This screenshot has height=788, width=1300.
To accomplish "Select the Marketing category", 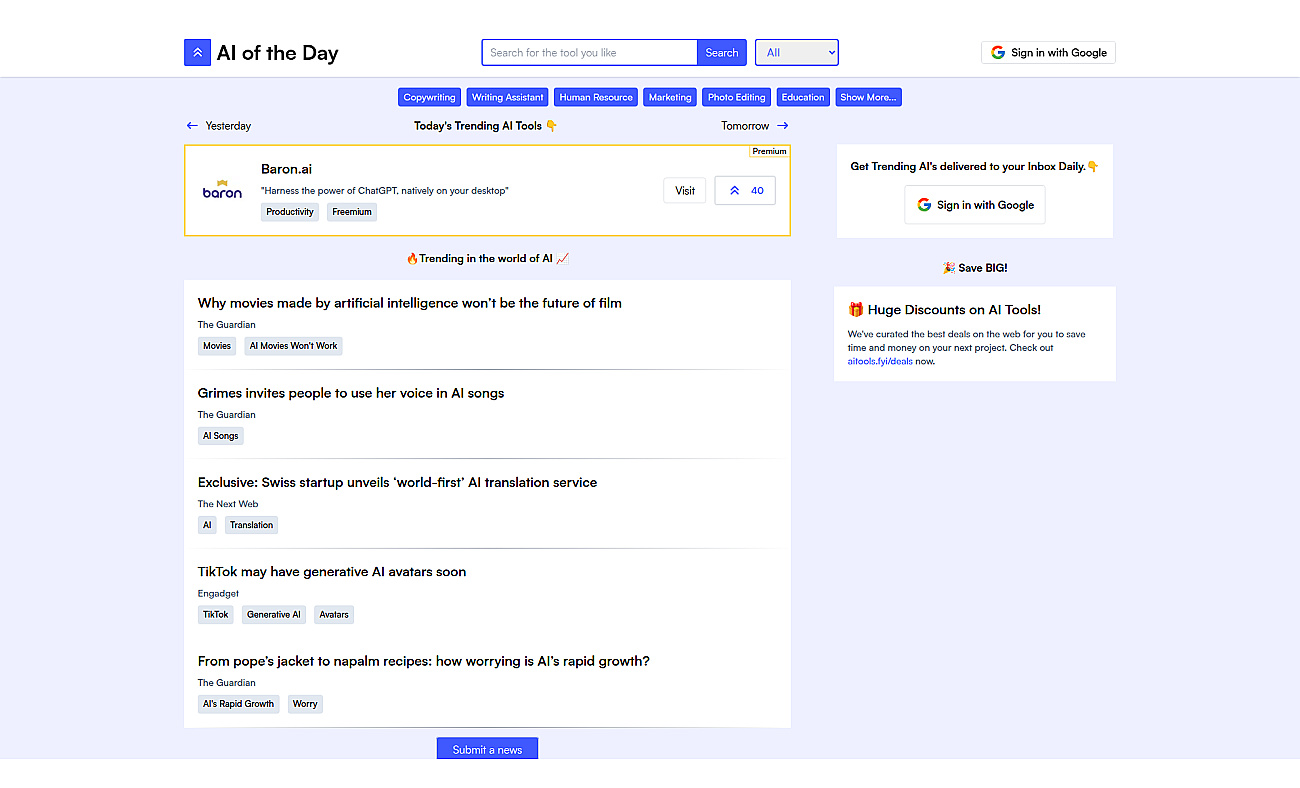I will [670, 97].
